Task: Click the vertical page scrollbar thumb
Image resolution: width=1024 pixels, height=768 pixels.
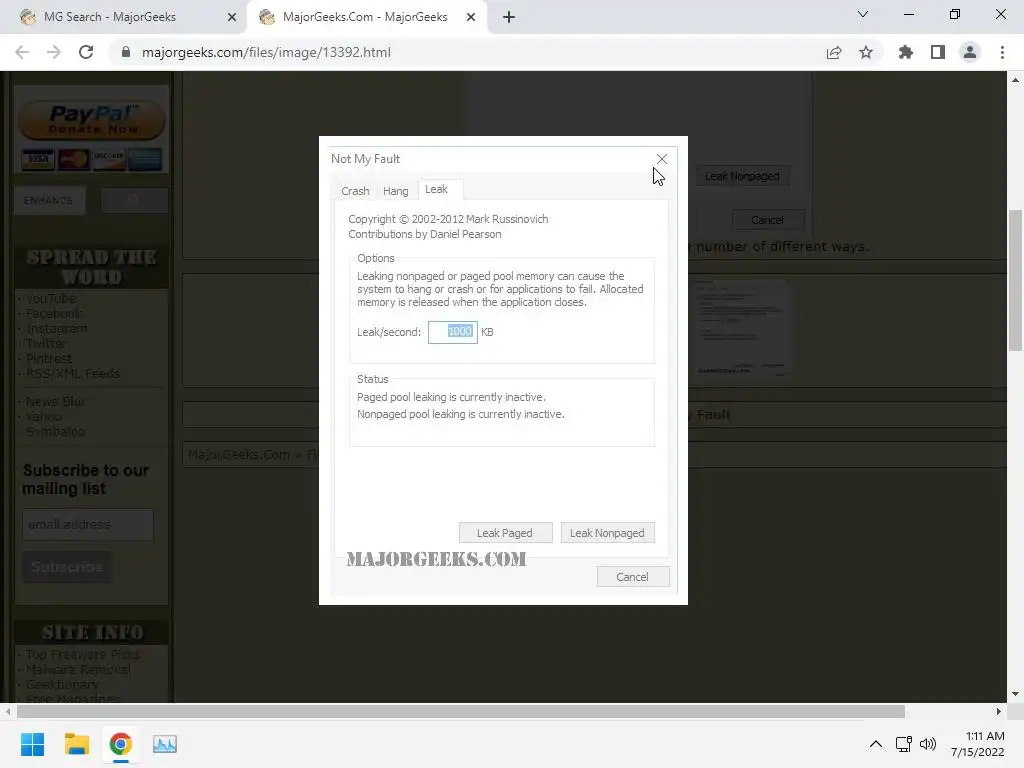Action: [1015, 281]
